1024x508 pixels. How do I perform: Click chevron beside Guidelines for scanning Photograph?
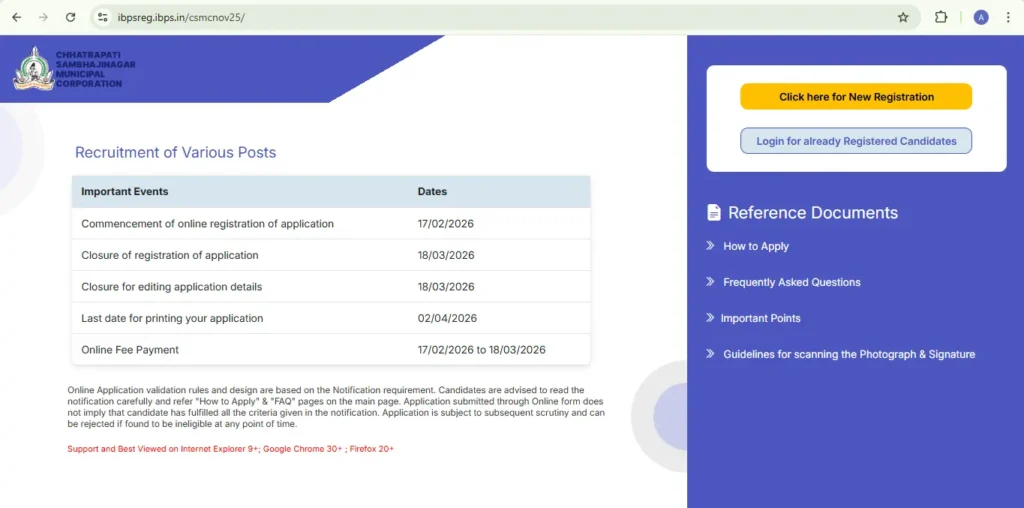click(x=710, y=354)
